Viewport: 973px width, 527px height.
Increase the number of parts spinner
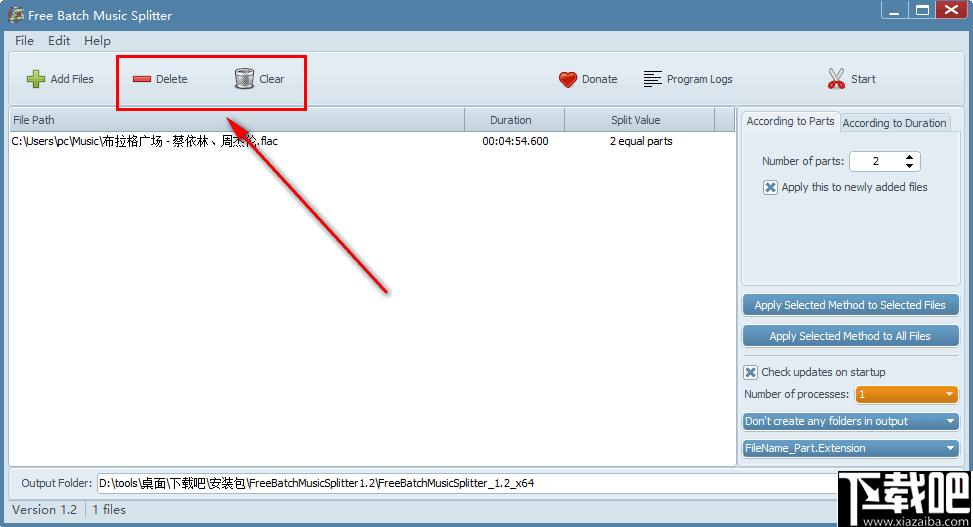[x=909, y=157]
